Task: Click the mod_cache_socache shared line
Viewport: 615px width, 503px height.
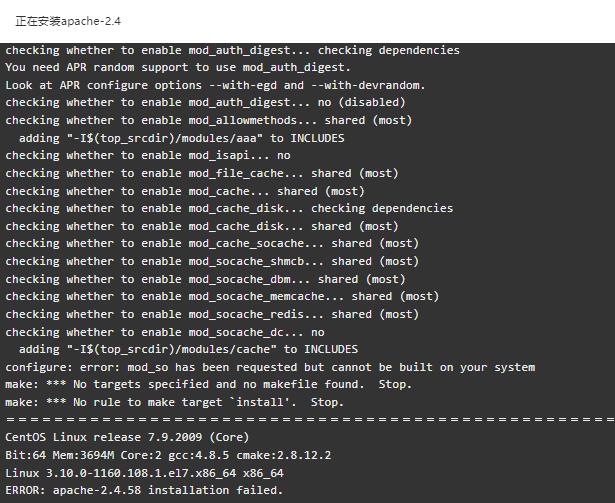Action: pyautogui.click(x=212, y=244)
